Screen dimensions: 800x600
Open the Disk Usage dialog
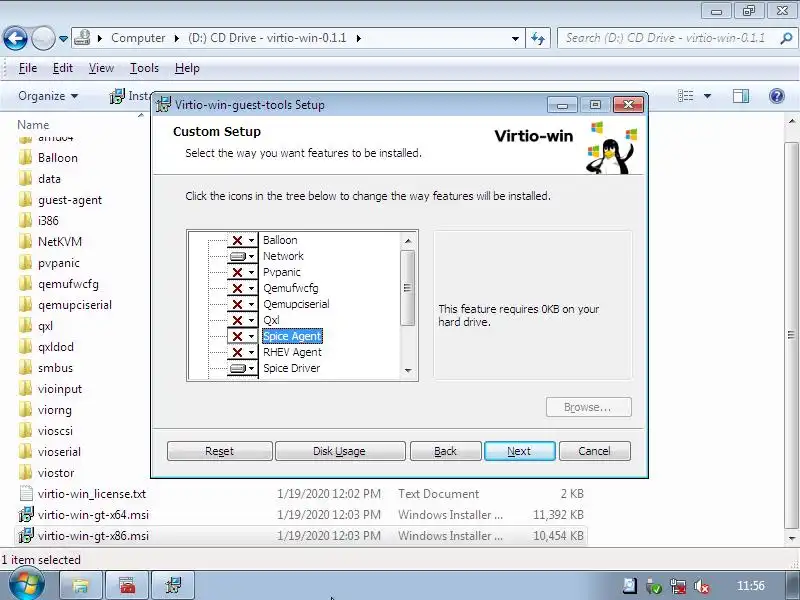pos(340,451)
